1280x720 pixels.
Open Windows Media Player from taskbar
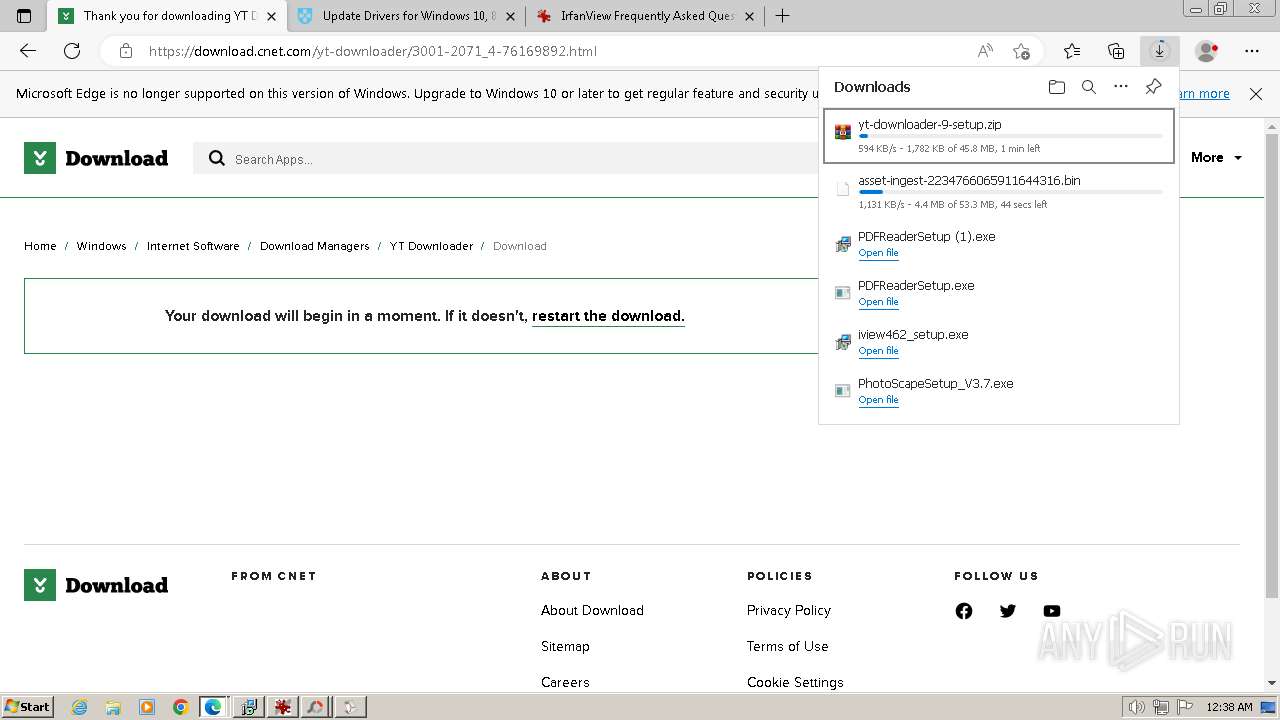click(147, 707)
